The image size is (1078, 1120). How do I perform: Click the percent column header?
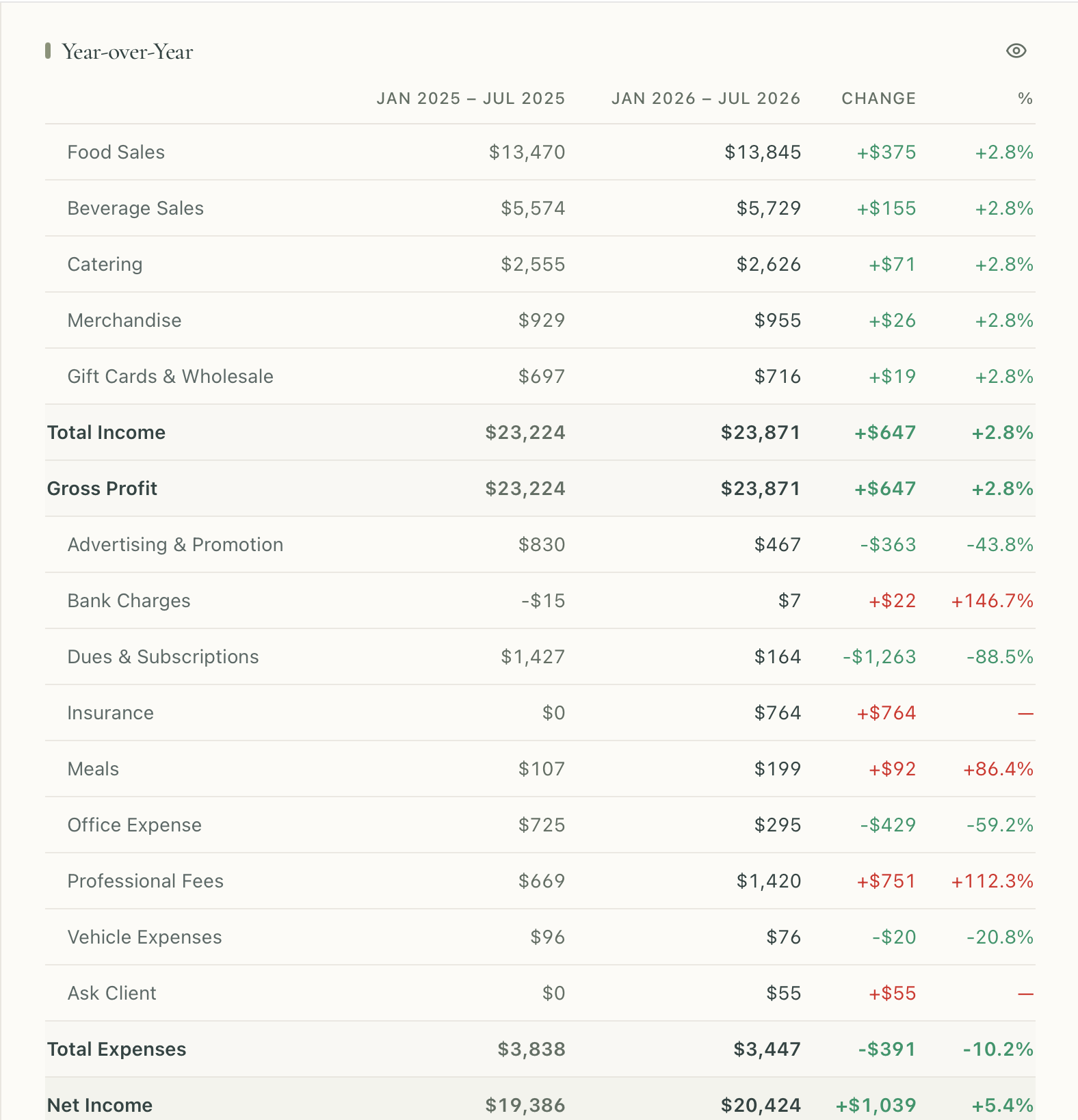(1025, 98)
